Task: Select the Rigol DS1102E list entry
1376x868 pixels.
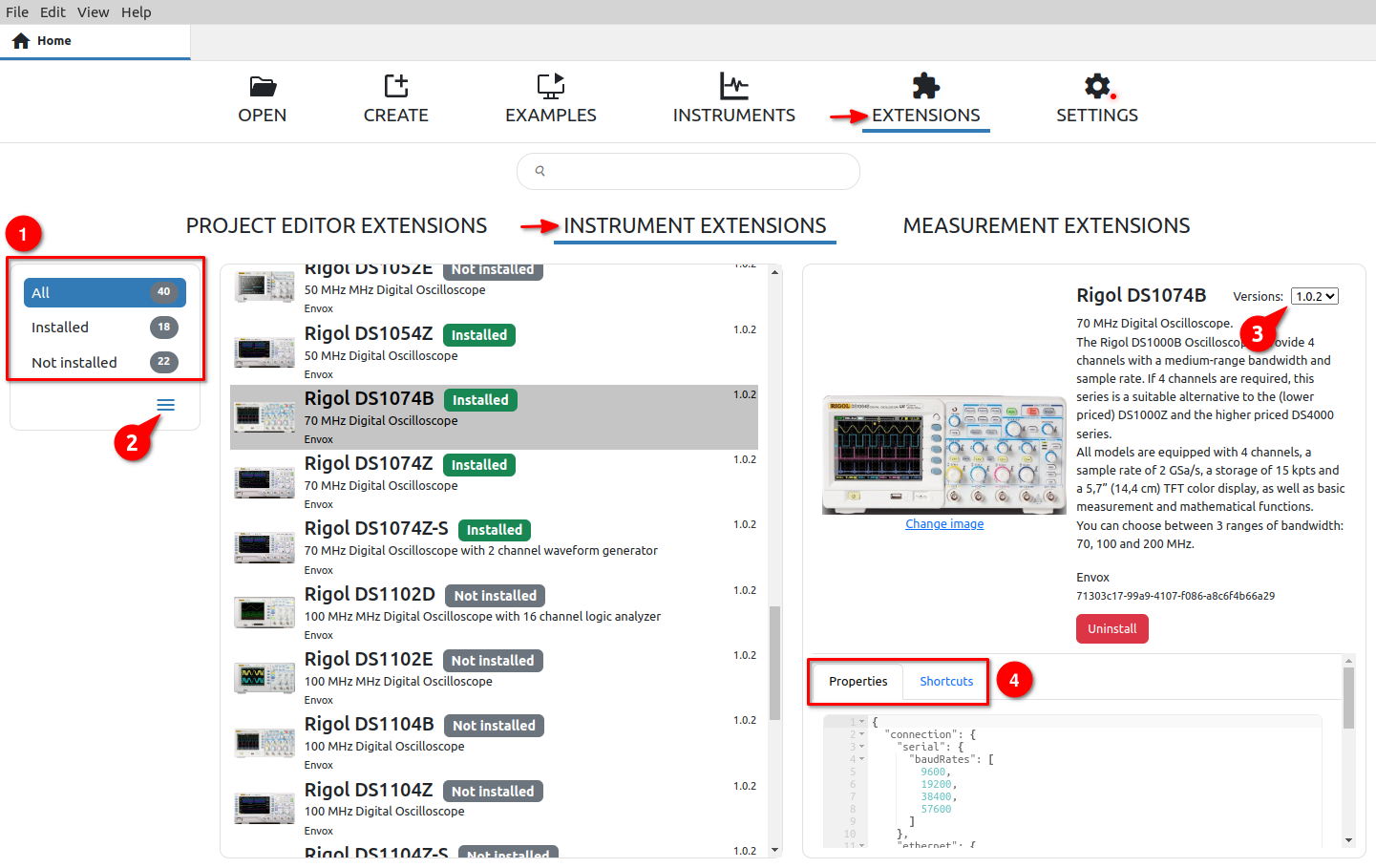Action: (494, 677)
